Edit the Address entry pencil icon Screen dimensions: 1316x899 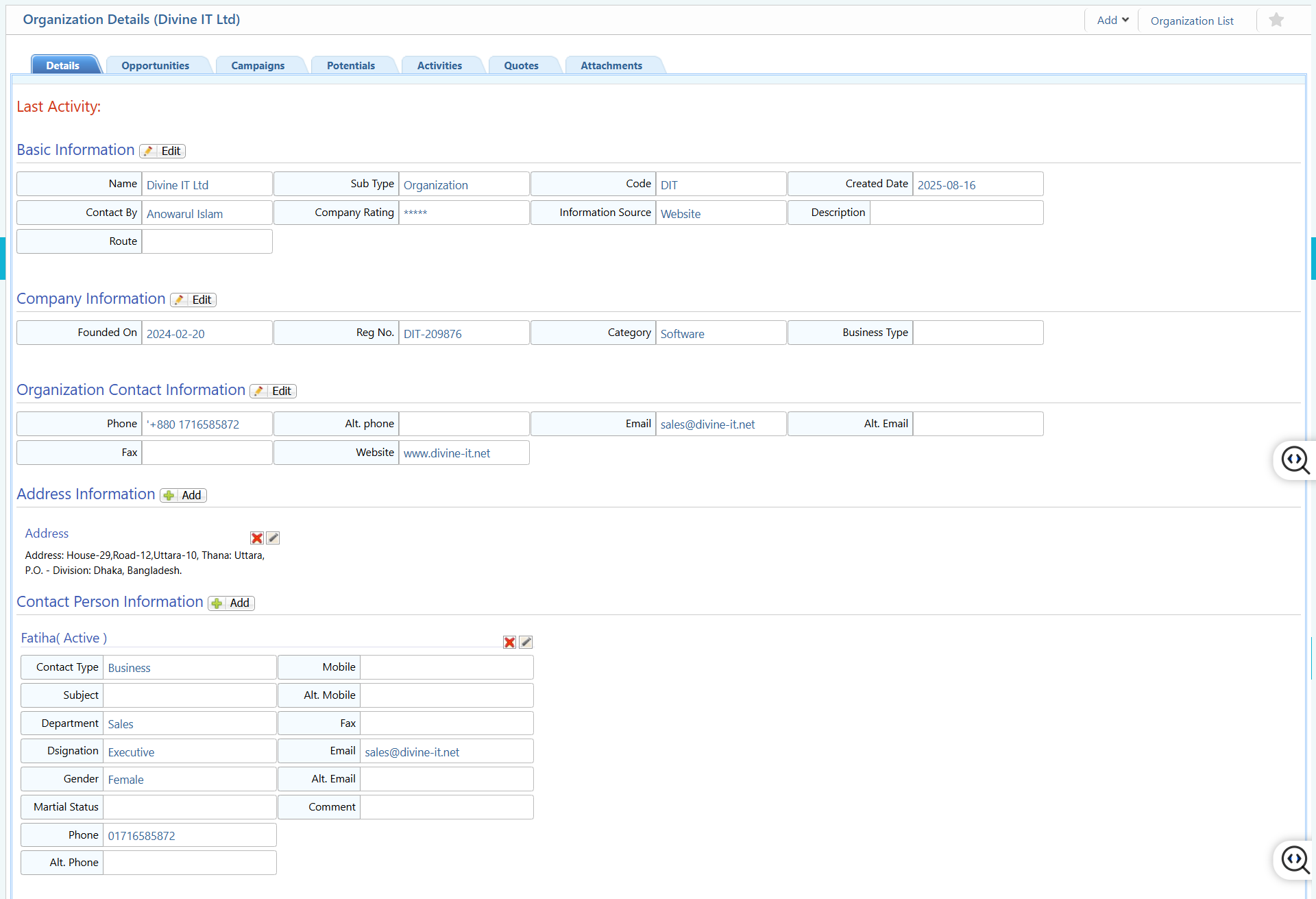coord(272,538)
